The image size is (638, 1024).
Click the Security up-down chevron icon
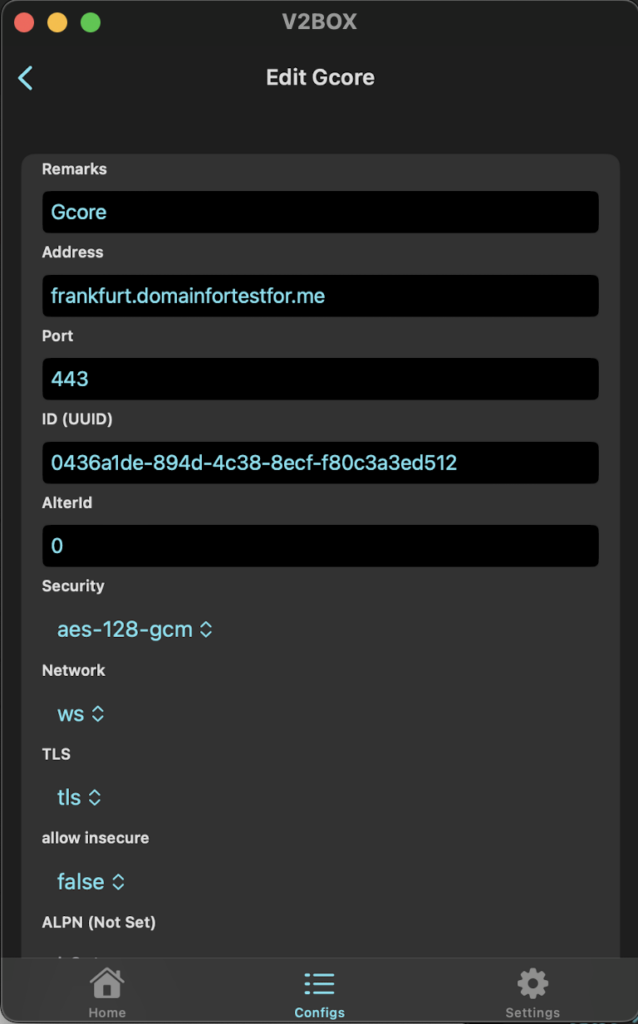(206, 630)
